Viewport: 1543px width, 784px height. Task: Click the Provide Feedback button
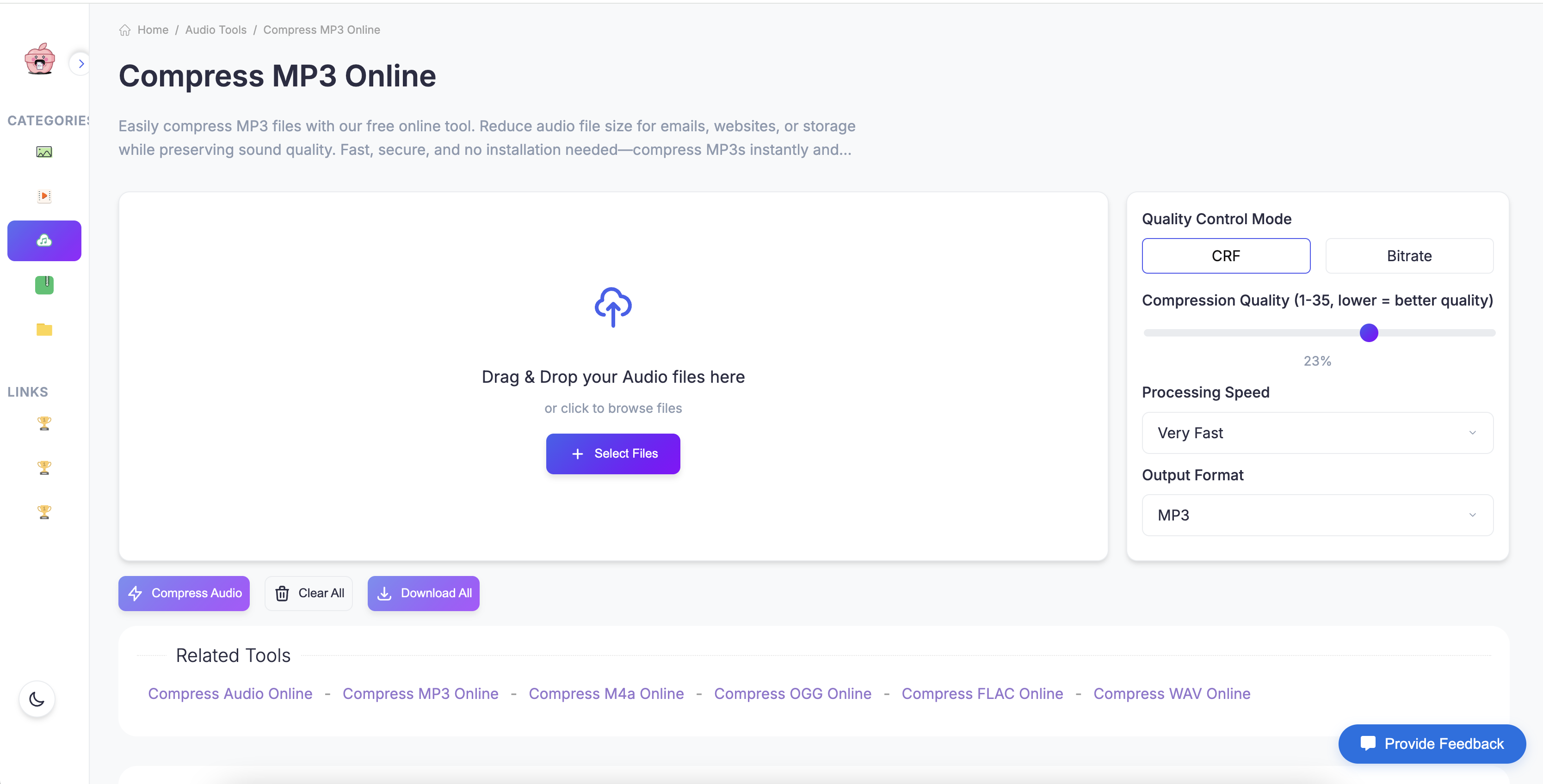point(1431,744)
